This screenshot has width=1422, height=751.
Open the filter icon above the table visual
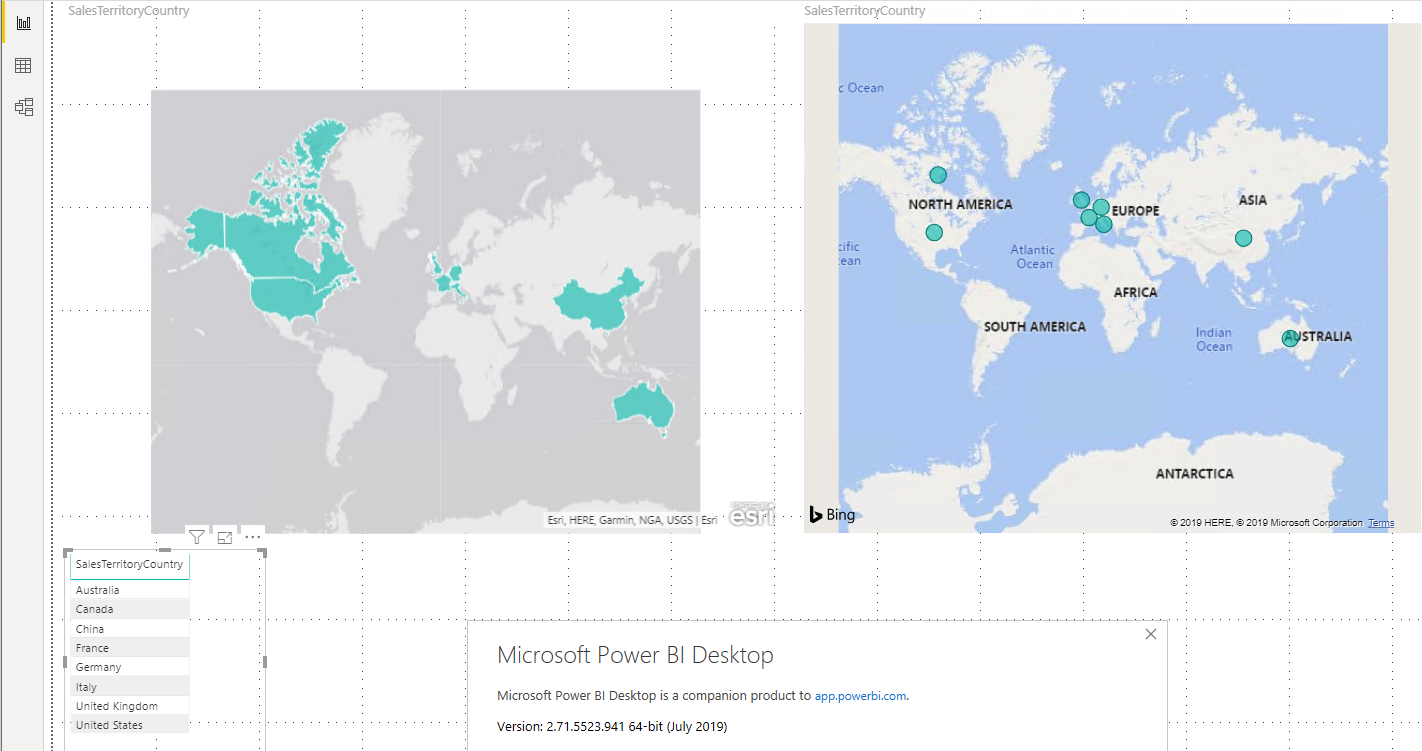pos(197,537)
